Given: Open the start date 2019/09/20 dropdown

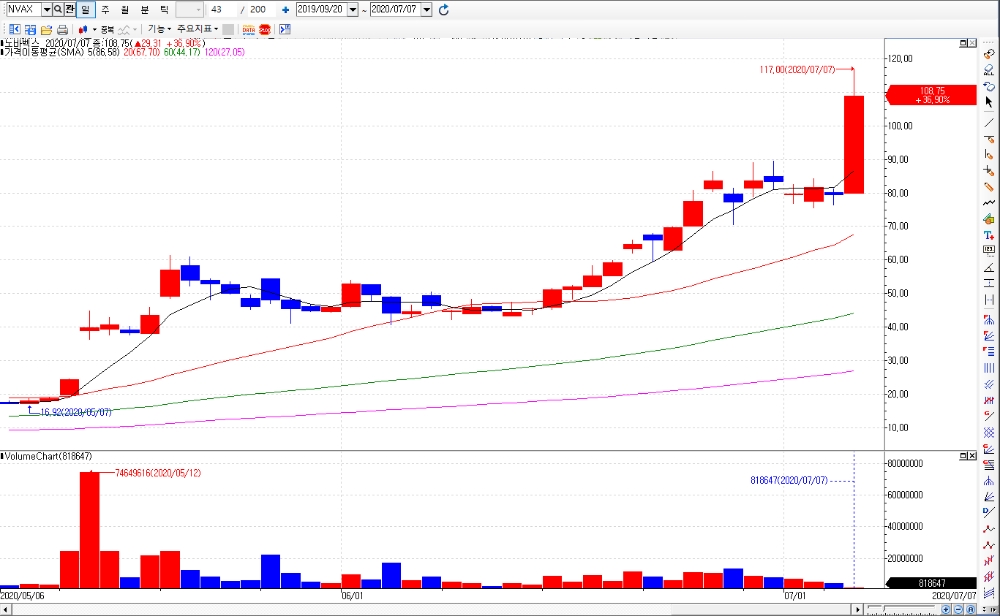Looking at the screenshot, I should (x=353, y=10).
